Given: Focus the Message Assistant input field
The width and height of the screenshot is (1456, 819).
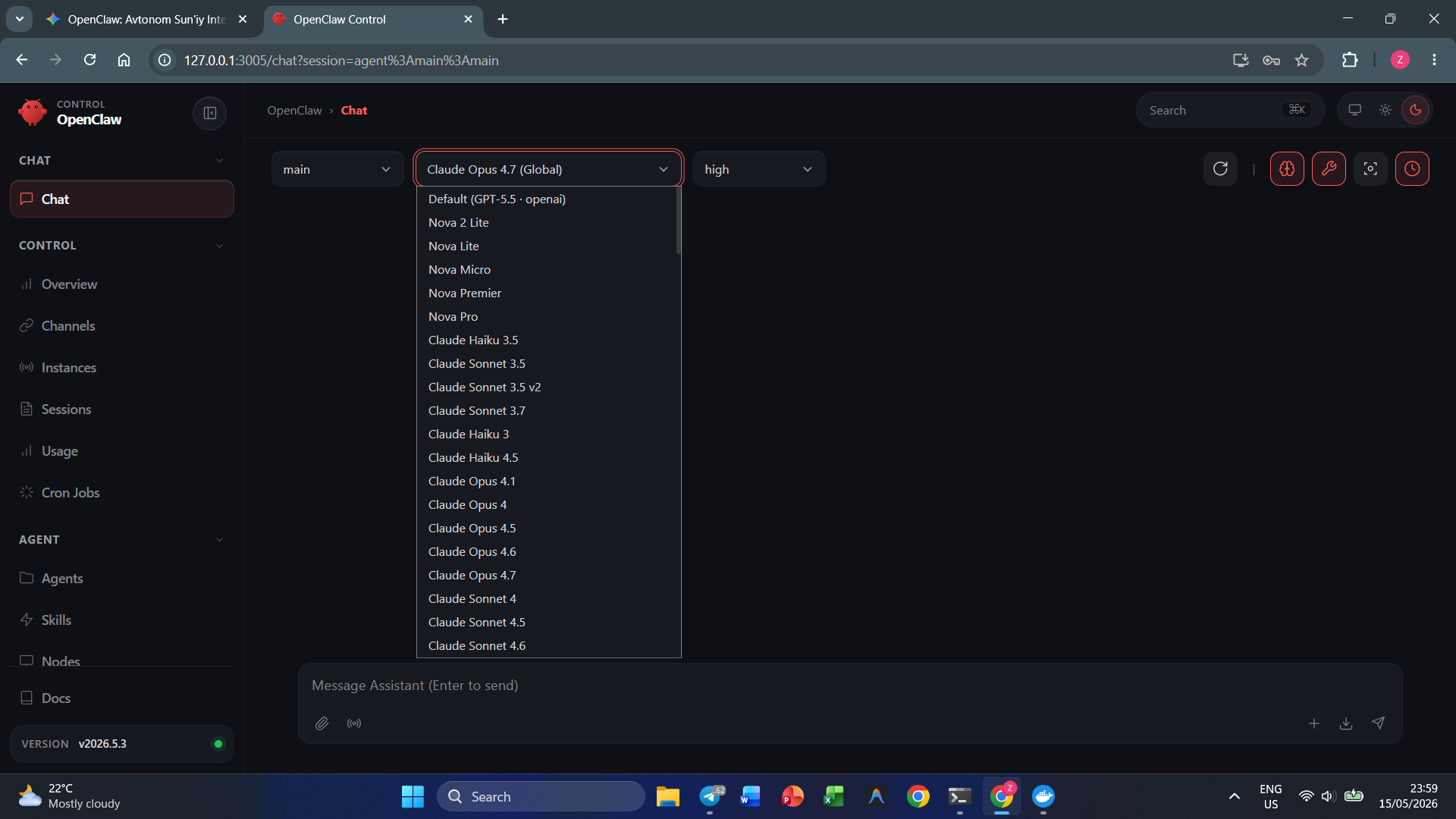Looking at the screenshot, I should [x=849, y=686].
